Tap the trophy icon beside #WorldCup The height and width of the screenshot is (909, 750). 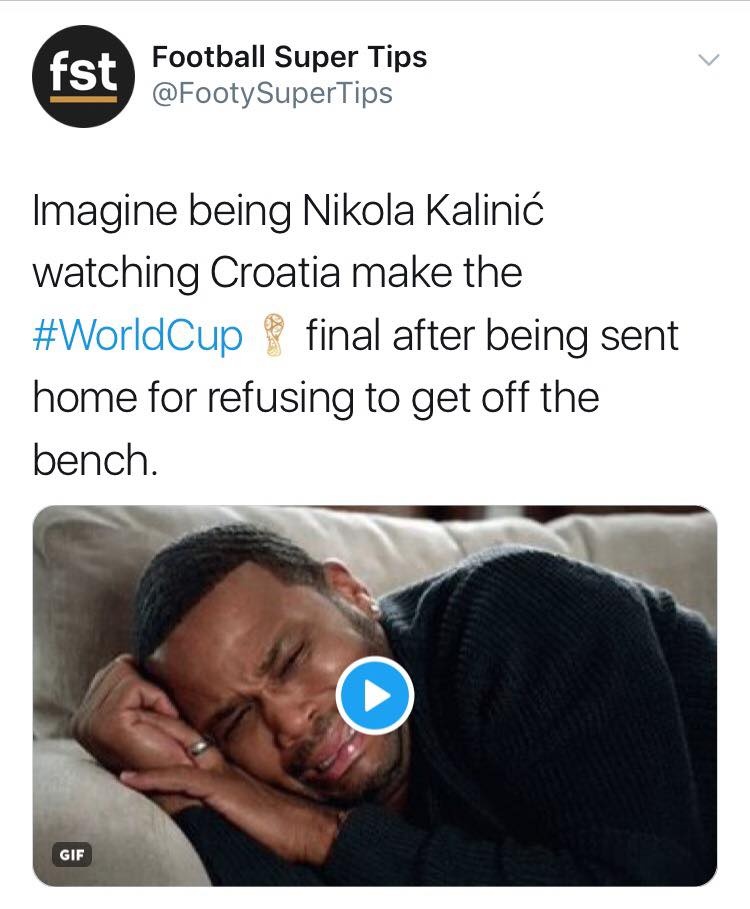[x=268, y=333]
